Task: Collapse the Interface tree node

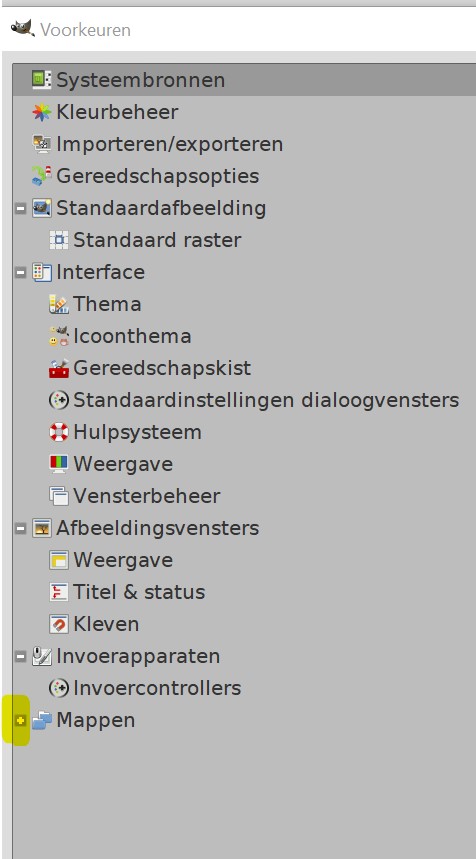Action: coord(21,272)
